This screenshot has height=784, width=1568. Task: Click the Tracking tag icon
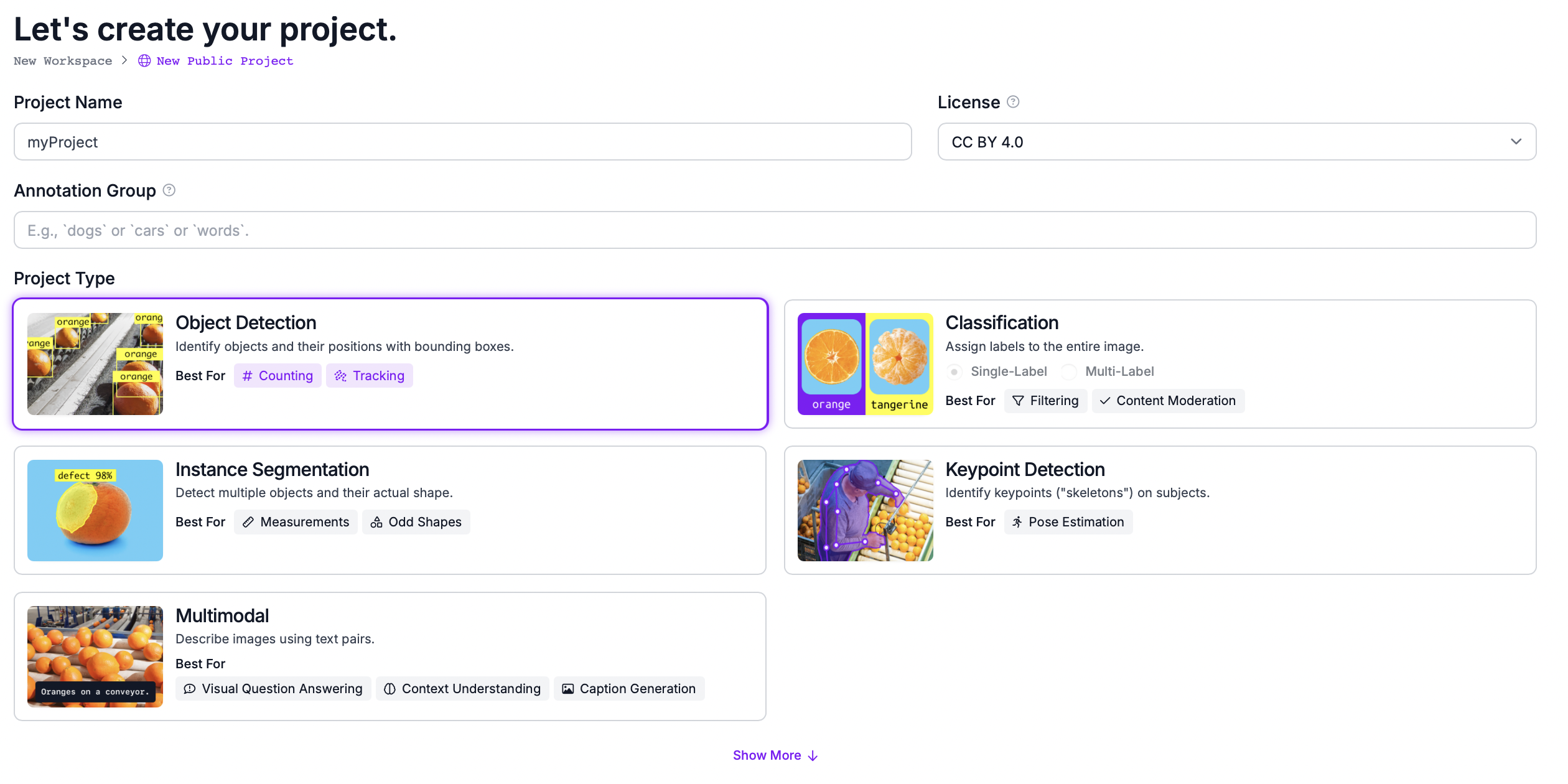click(340, 376)
